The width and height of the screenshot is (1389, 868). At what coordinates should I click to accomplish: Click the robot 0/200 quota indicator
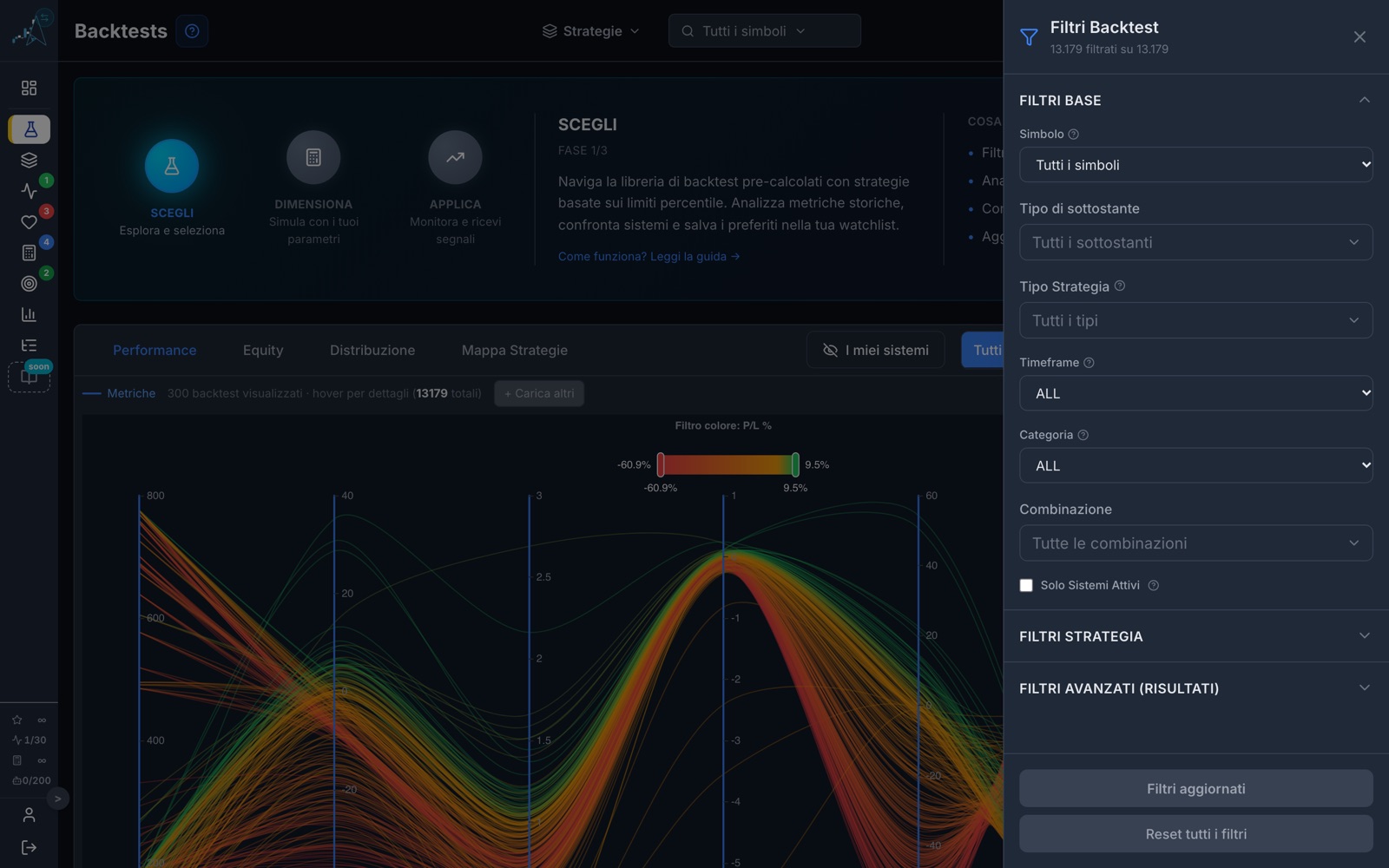pyautogui.click(x=31, y=780)
